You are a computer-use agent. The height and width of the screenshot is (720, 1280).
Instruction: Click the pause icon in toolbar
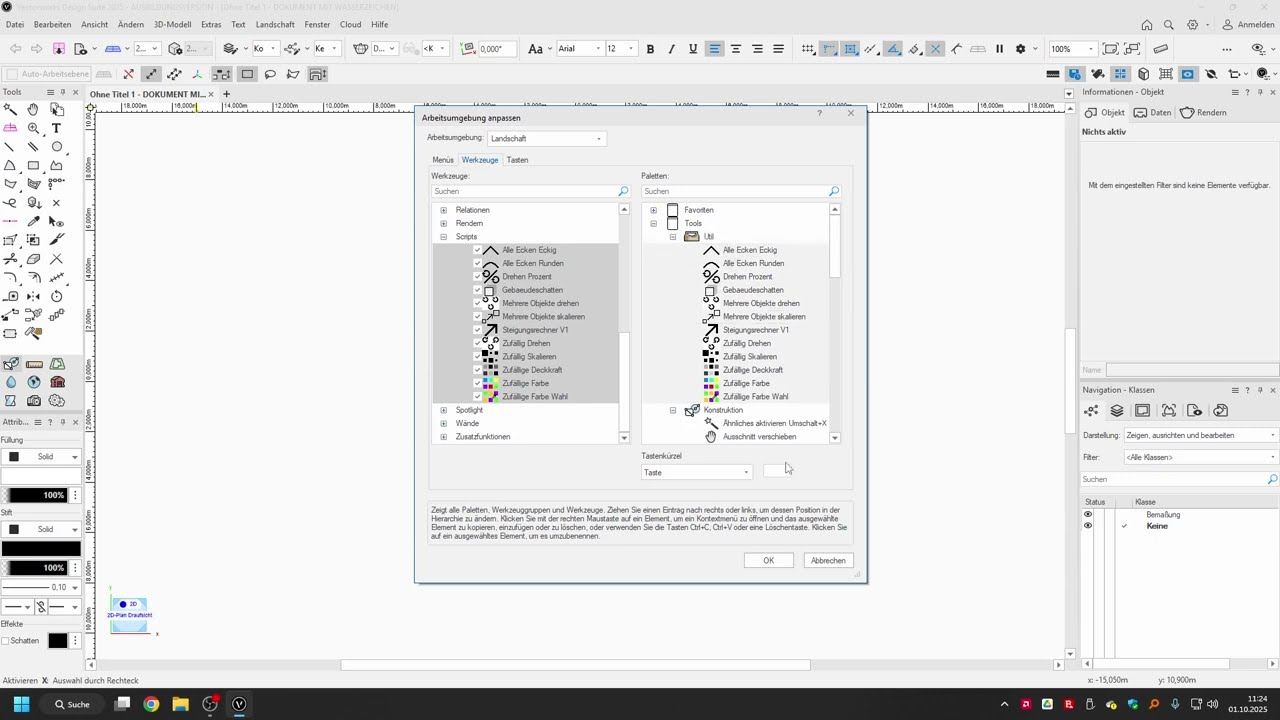click(999, 49)
